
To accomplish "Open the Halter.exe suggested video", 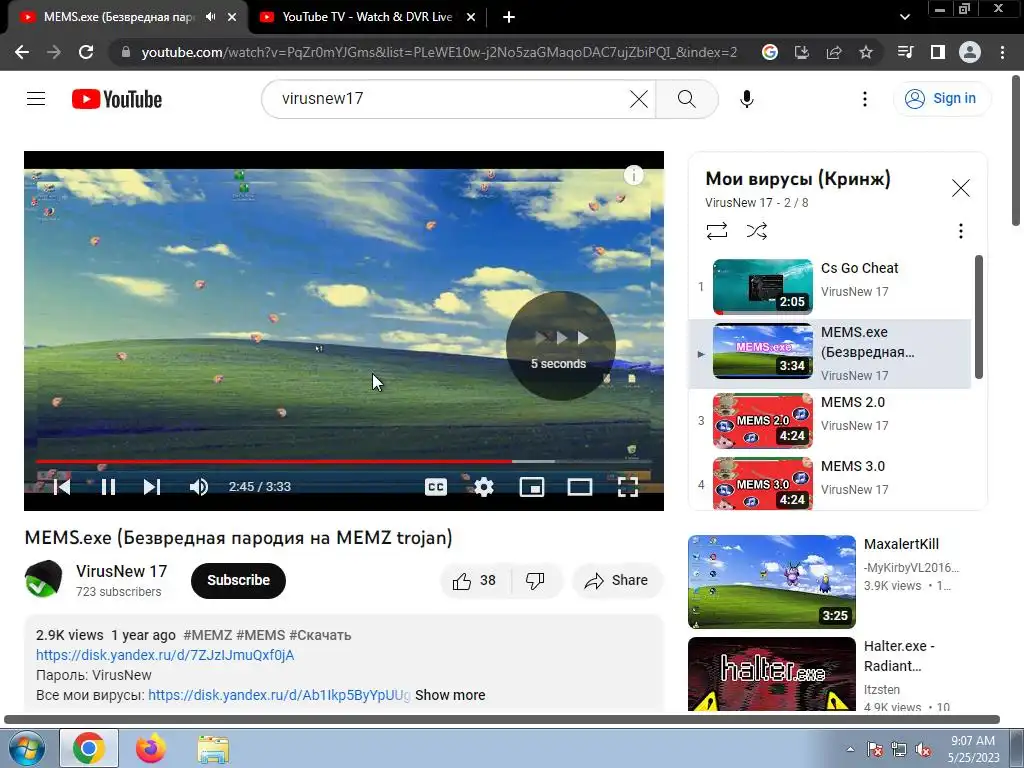I will (x=771, y=674).
